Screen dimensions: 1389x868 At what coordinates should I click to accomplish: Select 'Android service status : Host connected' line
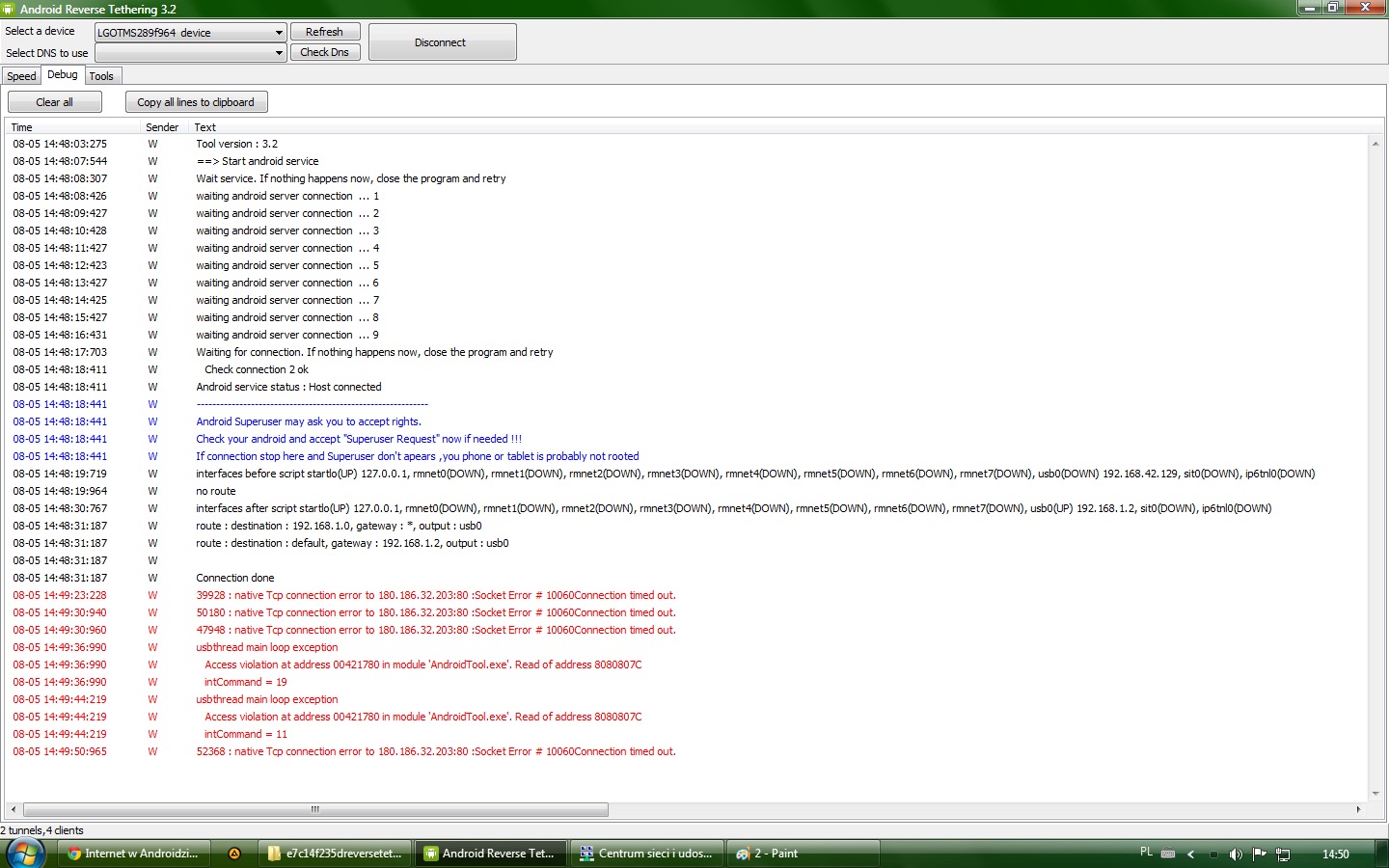click(x=288, y=387)
